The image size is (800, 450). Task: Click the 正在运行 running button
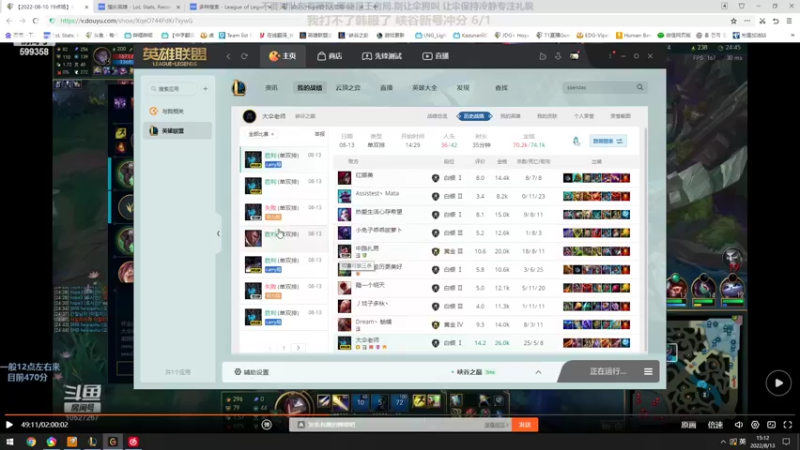click(x=607, y=371)
